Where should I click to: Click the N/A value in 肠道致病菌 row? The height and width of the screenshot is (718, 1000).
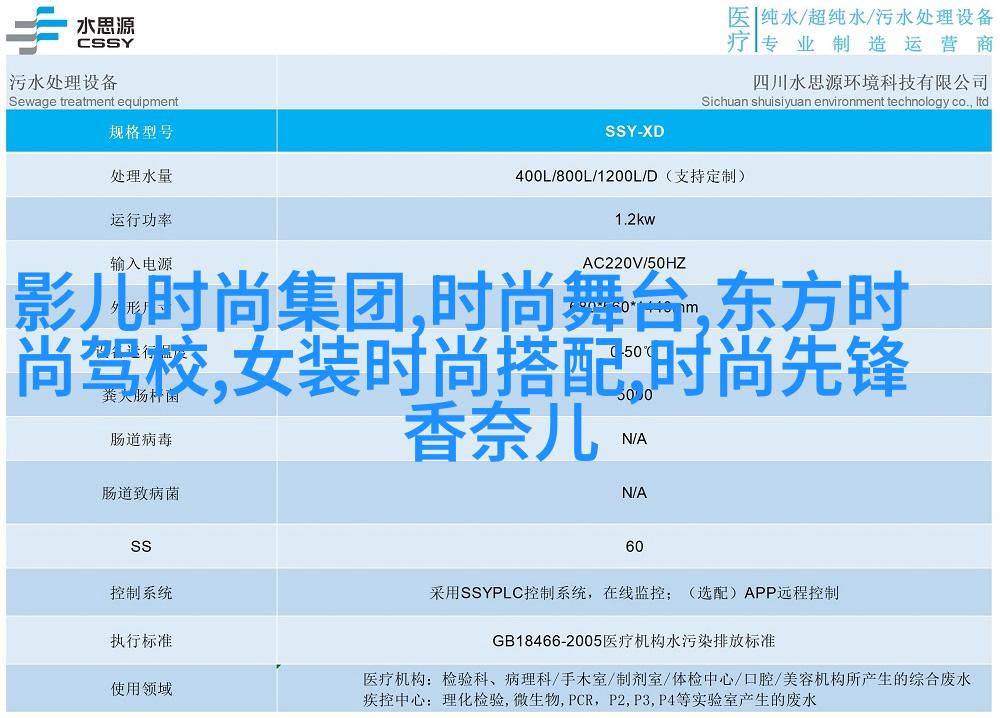pyautogui.click(x=634, y=492)
